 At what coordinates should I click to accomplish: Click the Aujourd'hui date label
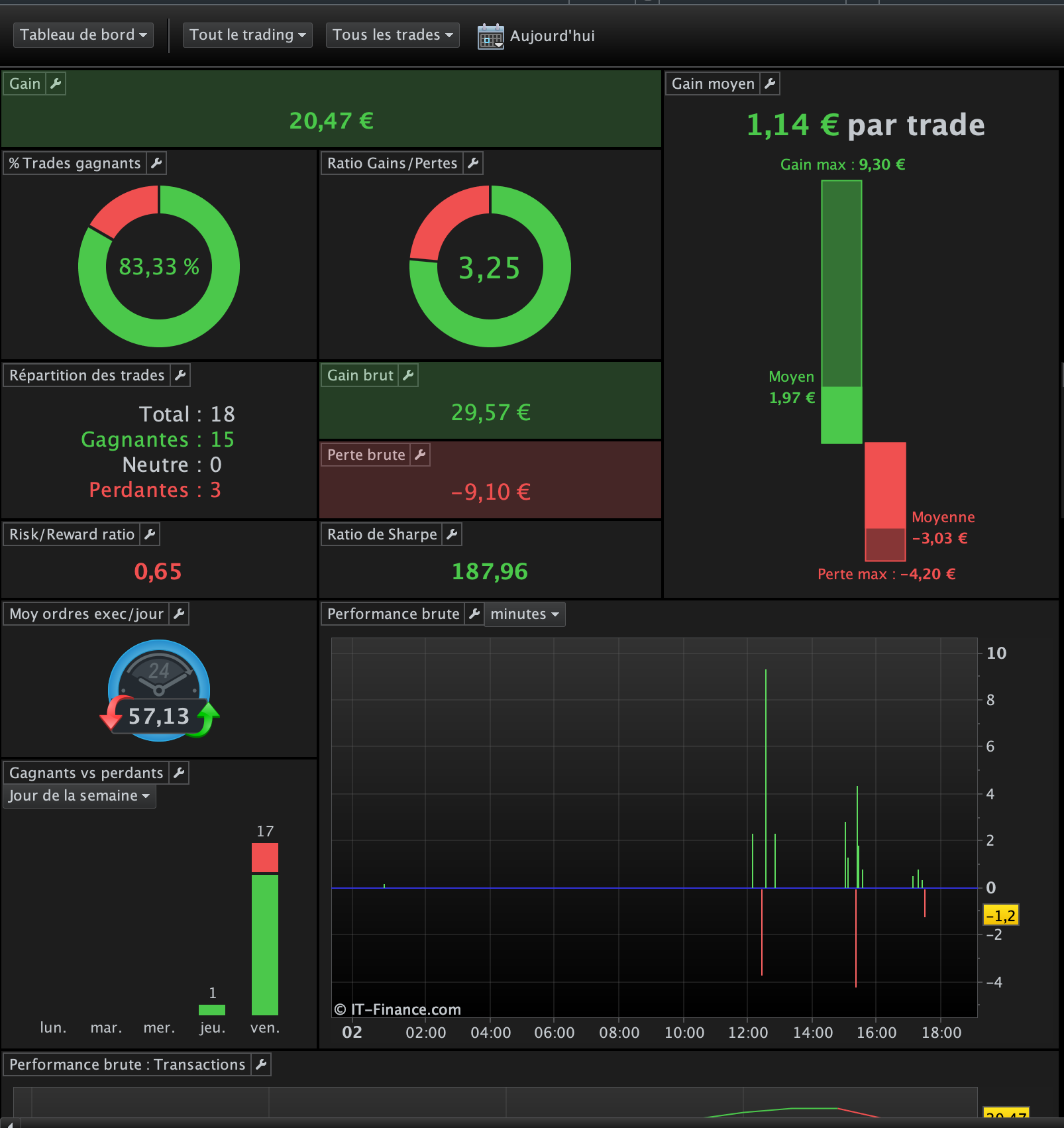coord(553,36)
